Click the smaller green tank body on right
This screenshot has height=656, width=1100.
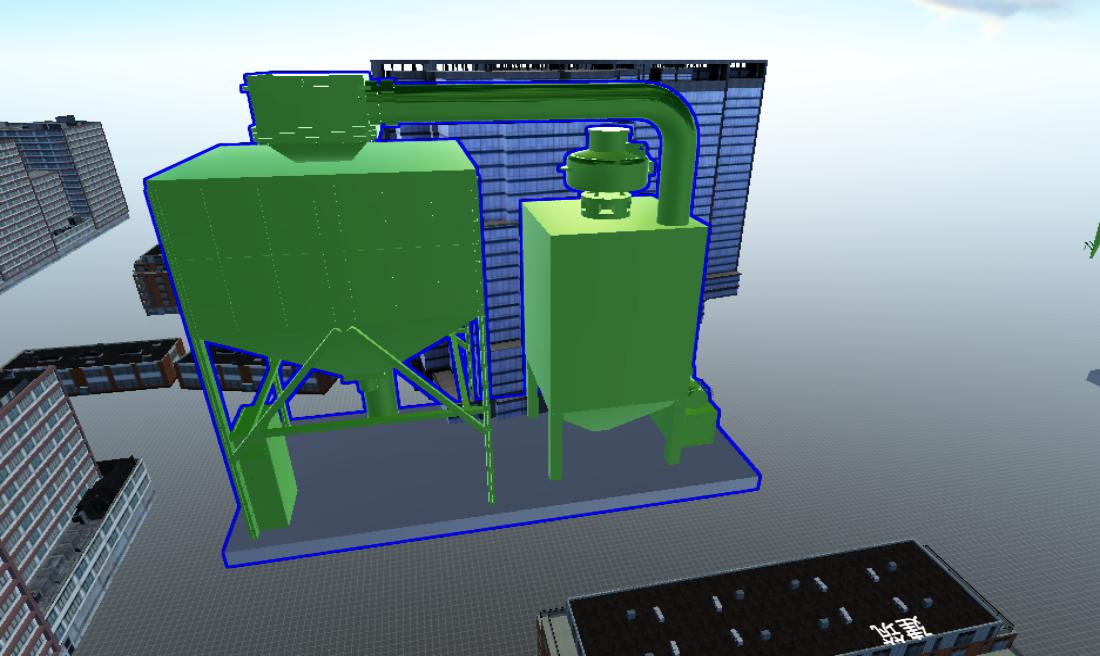pos(610,300)
